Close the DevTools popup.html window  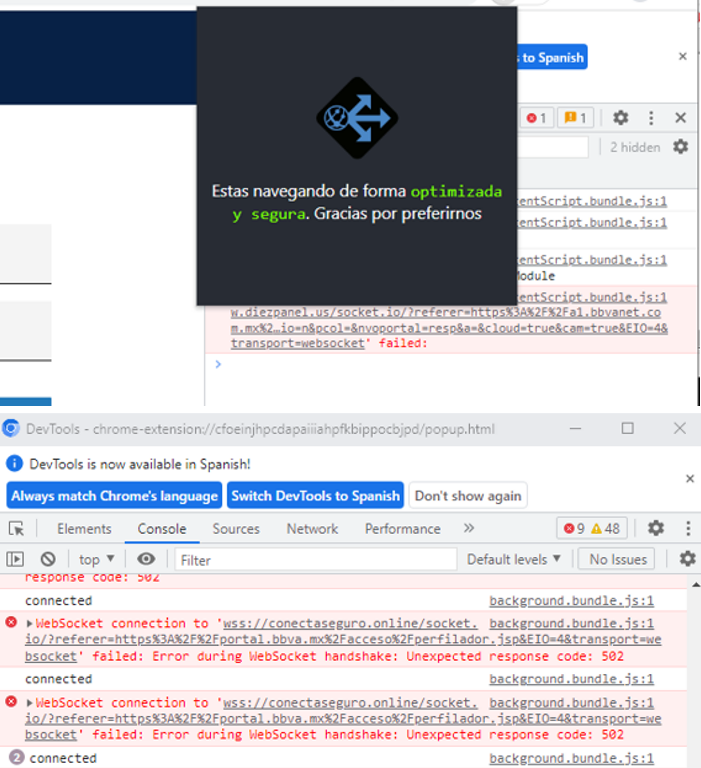(x=679, y=429)
